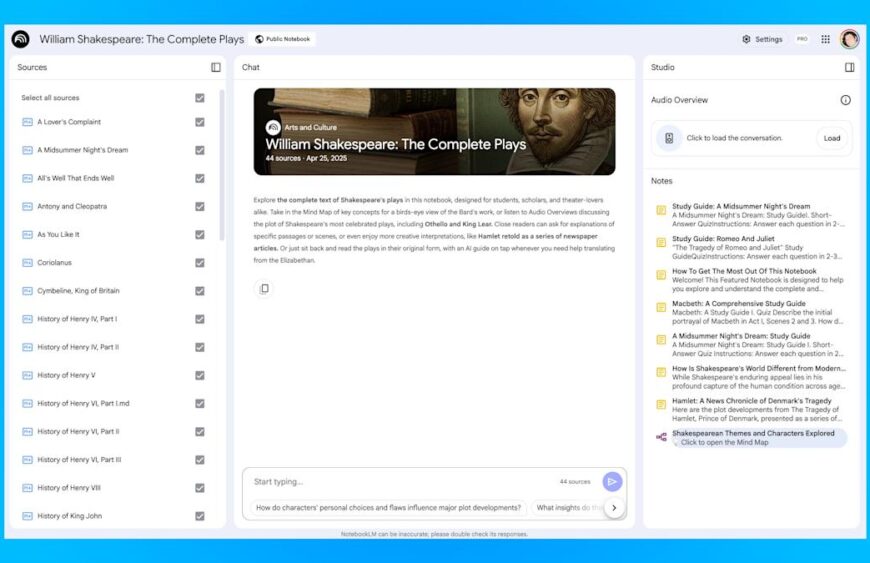
Task: Show more suggested questions with arrow
Action: (x=614, y=508)
